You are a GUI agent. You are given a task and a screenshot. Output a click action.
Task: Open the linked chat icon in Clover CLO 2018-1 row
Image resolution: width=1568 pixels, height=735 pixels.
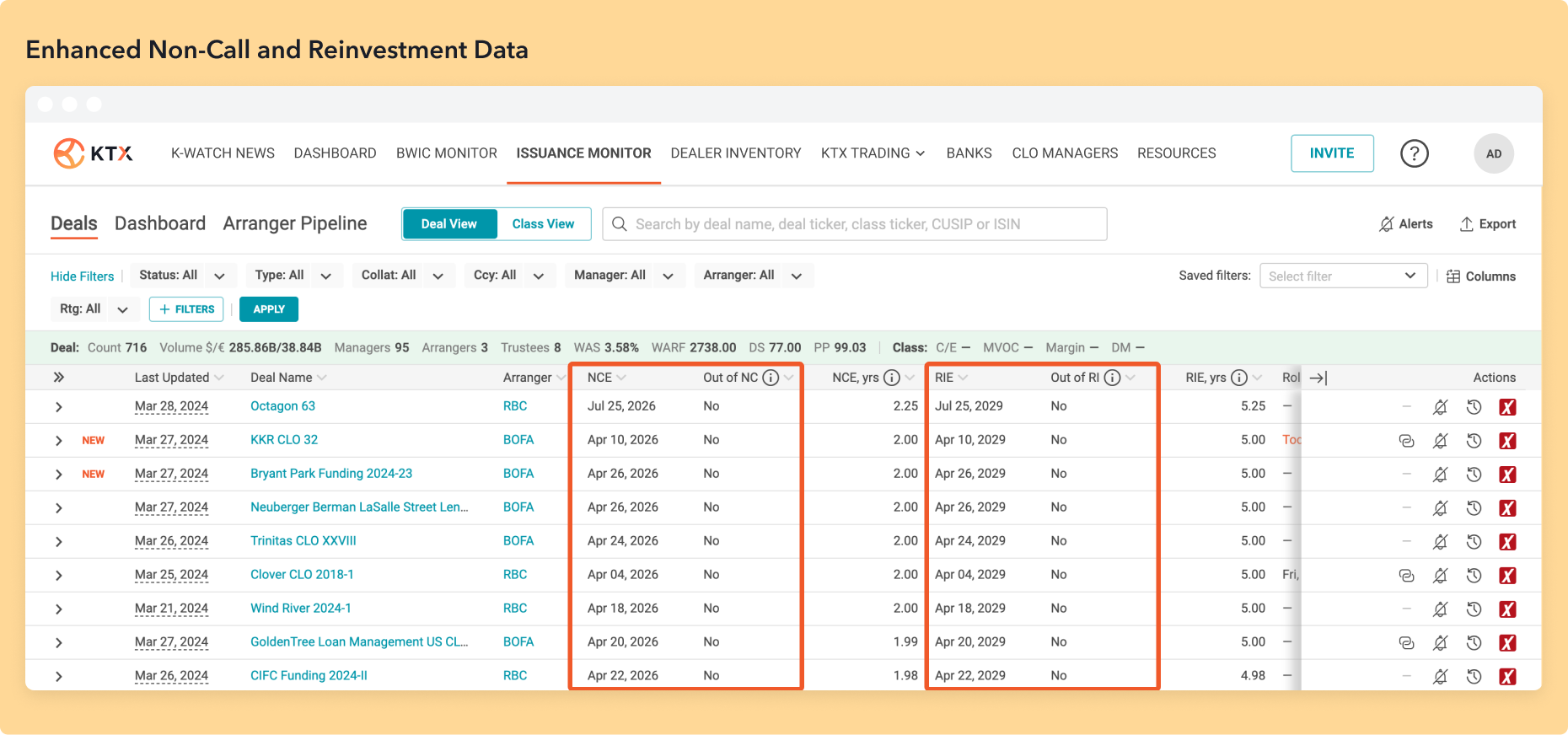(x=1406, y=576)
